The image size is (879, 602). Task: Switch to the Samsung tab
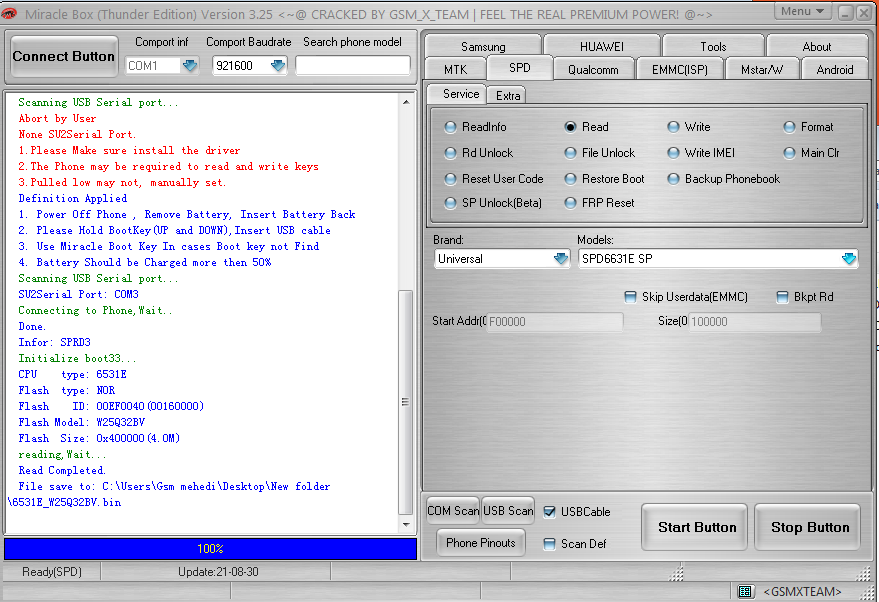coord(483,46)
